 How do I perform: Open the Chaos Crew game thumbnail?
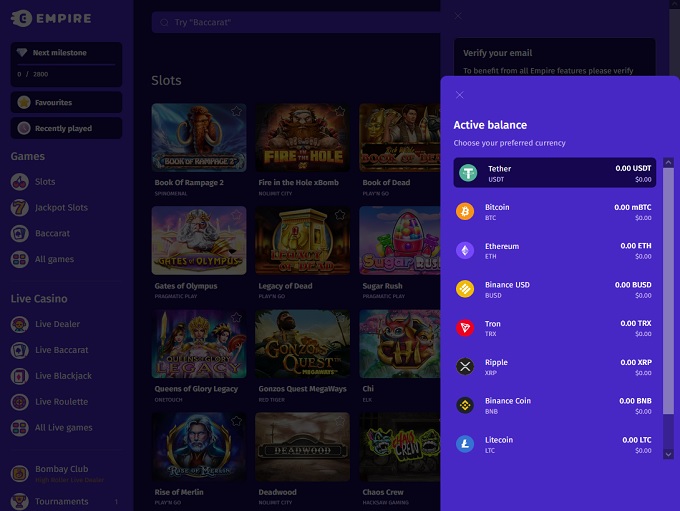(400, 447)
